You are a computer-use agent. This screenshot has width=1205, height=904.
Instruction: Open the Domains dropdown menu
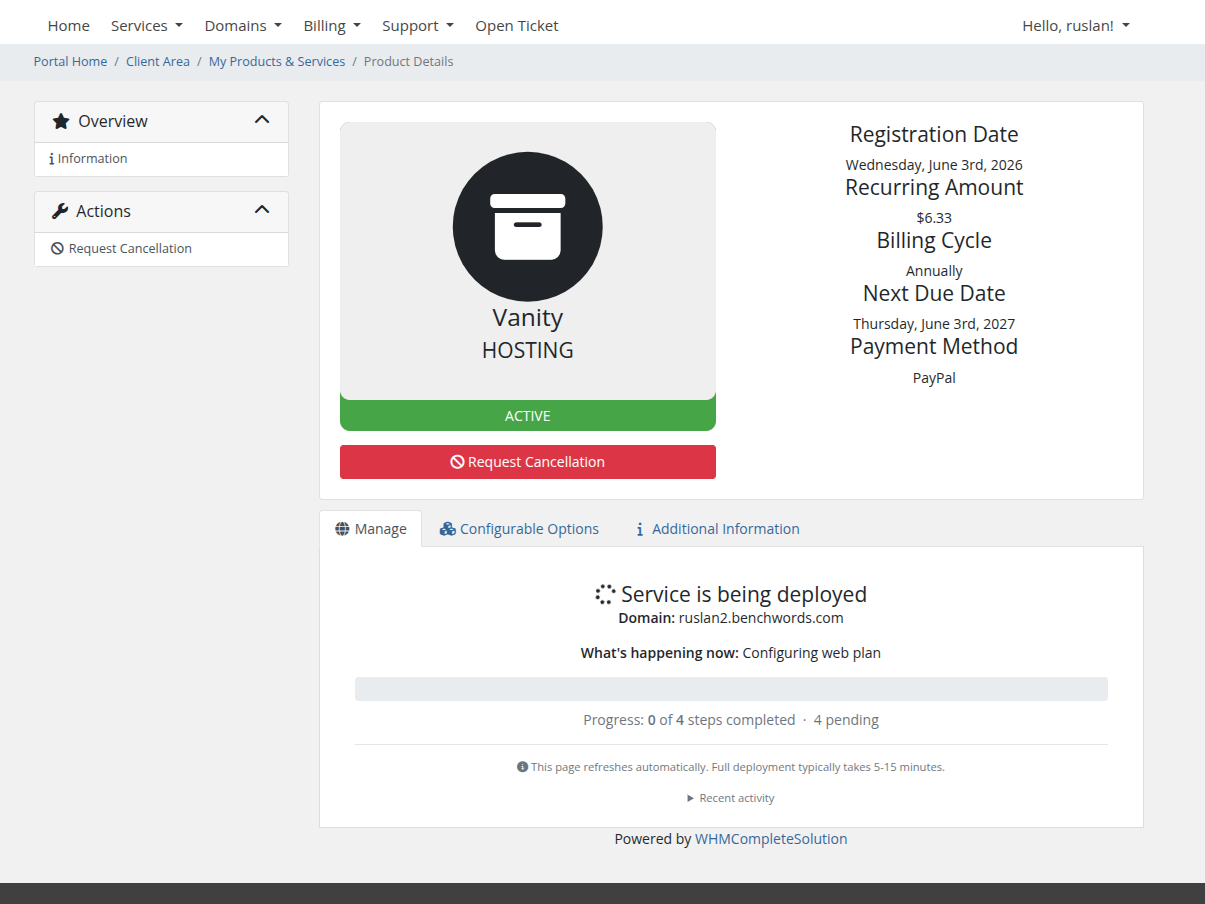point(243,26)
